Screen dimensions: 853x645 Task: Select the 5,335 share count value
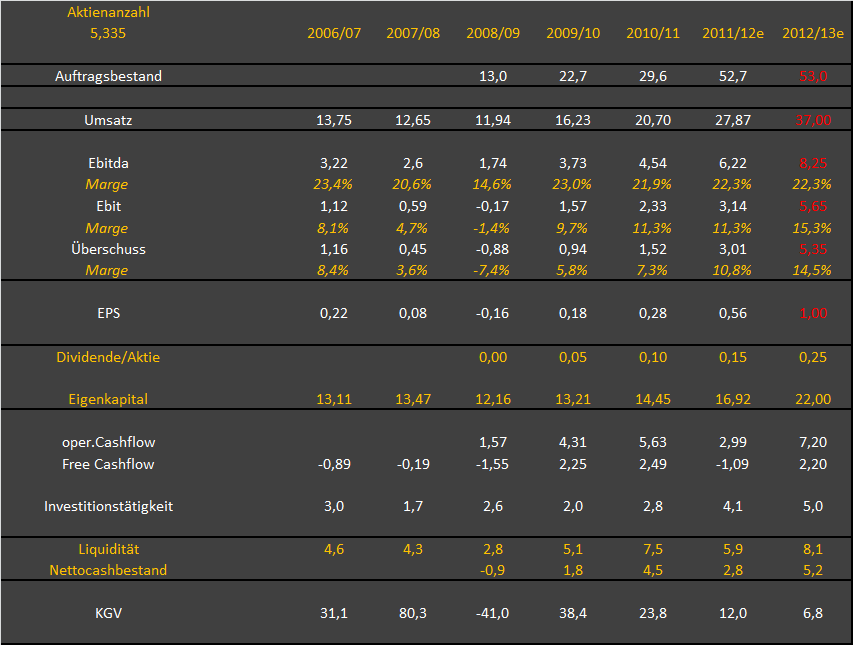click(108, 33)
